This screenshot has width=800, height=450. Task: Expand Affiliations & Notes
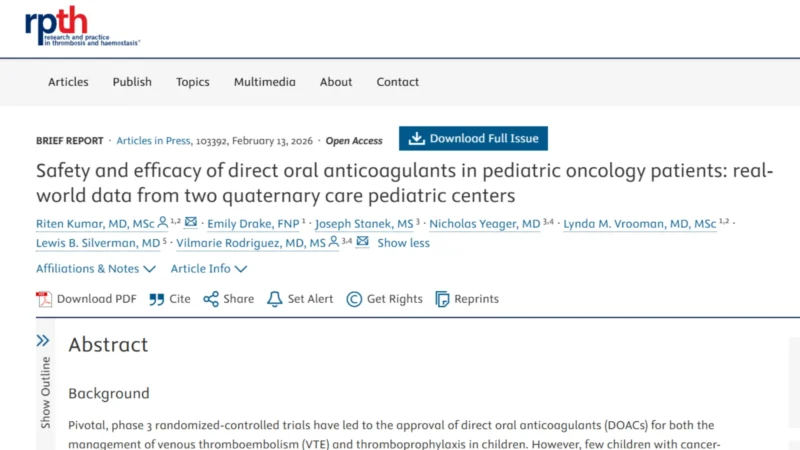[x=96, y=268]
